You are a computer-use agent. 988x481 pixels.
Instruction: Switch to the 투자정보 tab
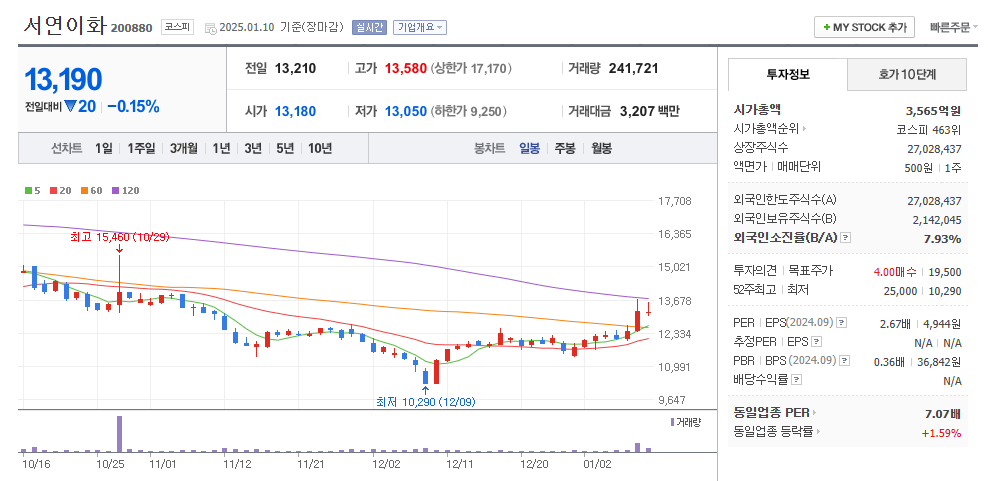click(x=788, y=74)
